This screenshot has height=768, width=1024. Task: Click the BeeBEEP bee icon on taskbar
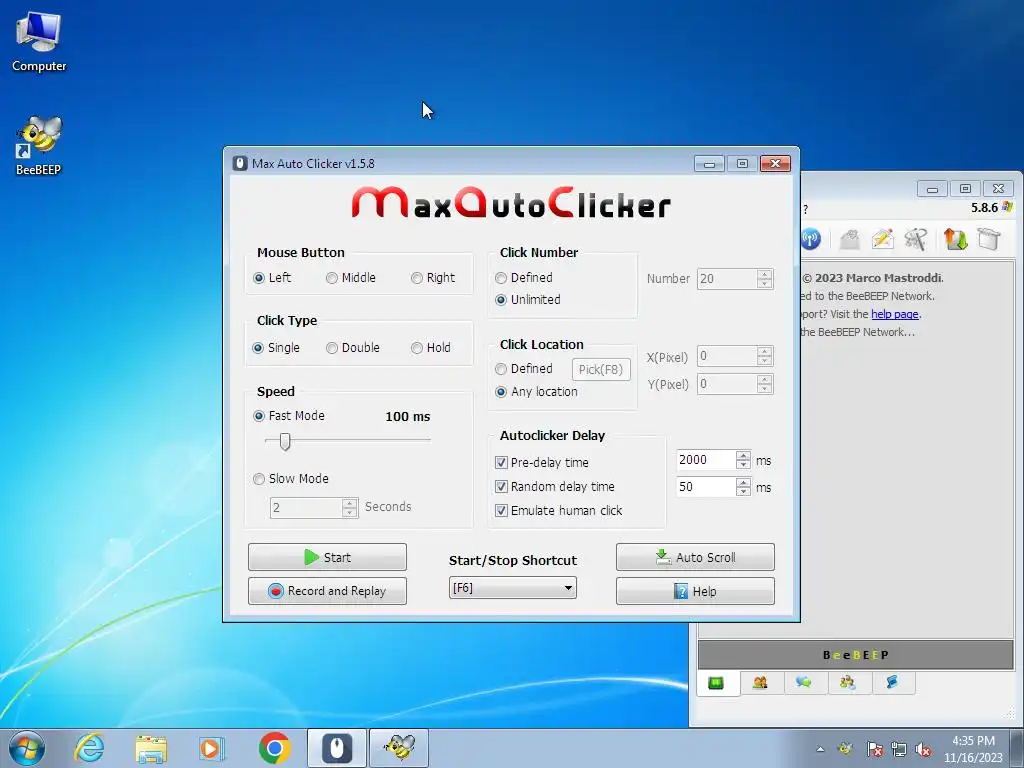(400, 748)
